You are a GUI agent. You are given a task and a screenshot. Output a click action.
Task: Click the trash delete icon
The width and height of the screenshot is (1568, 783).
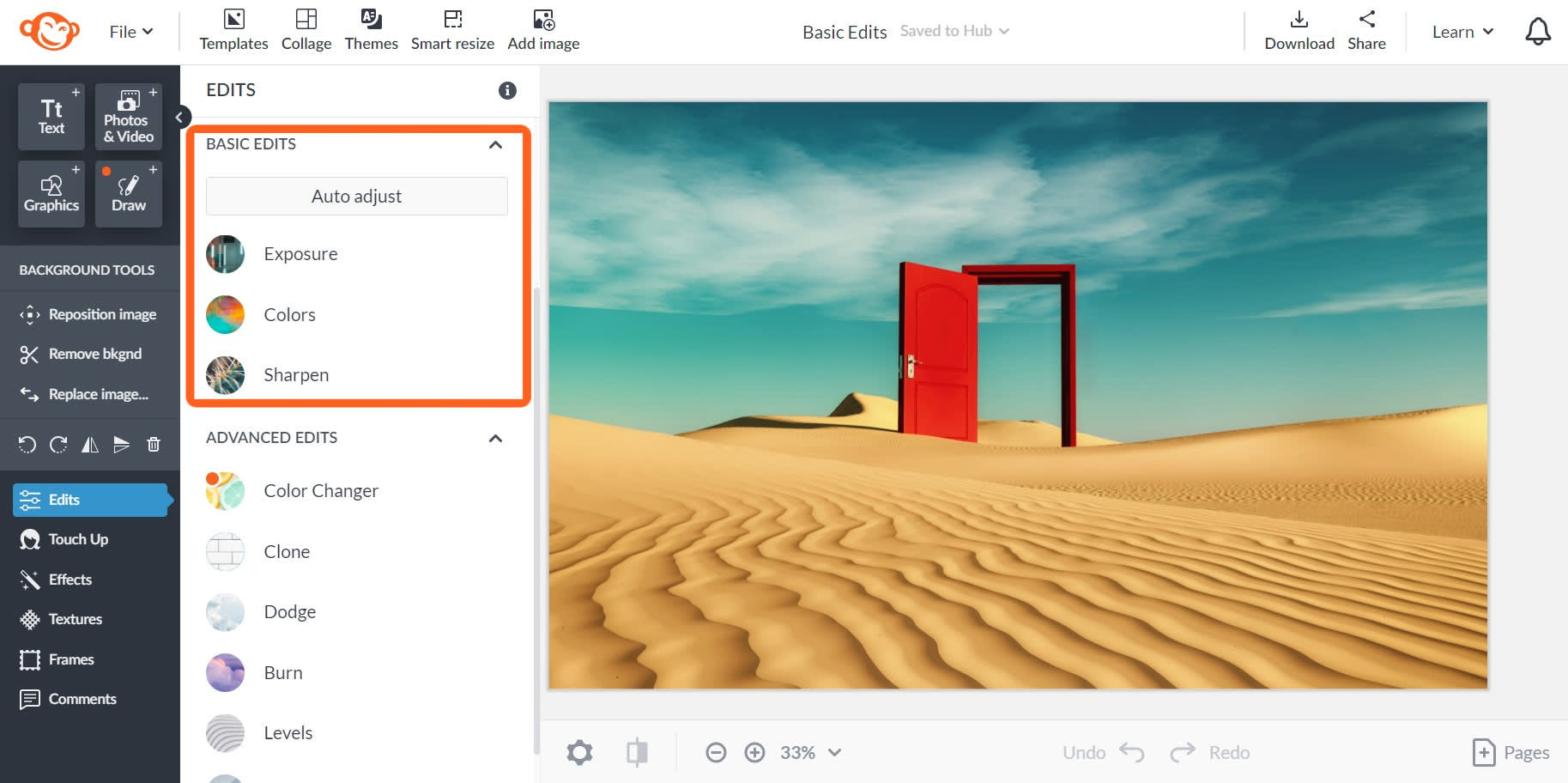tap(154, 444)
